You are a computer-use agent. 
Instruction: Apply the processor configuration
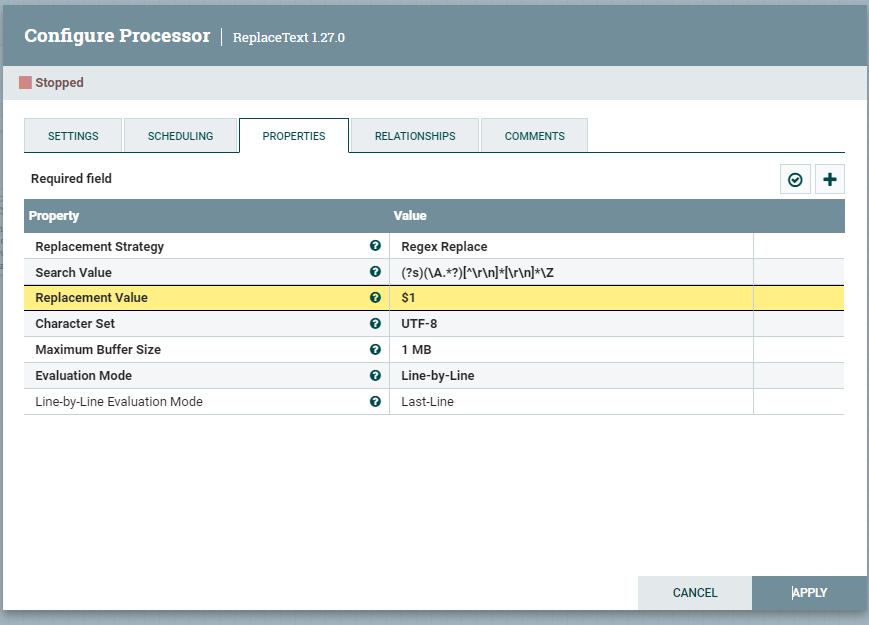tap(809, 592)
